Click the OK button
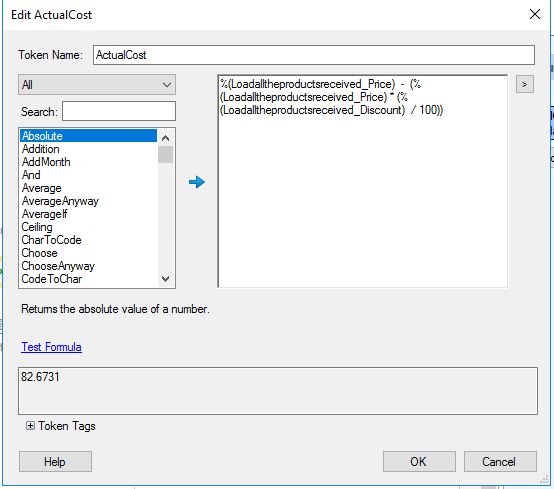The width and height of the screenshot is (554, 489). pos(419,461)
